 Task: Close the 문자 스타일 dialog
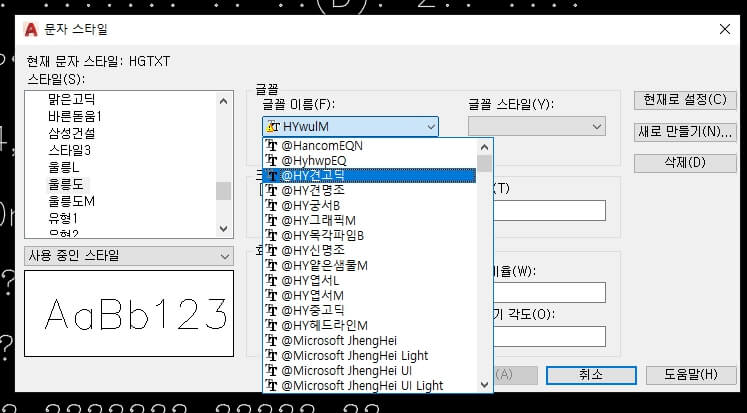click(725, 30)
